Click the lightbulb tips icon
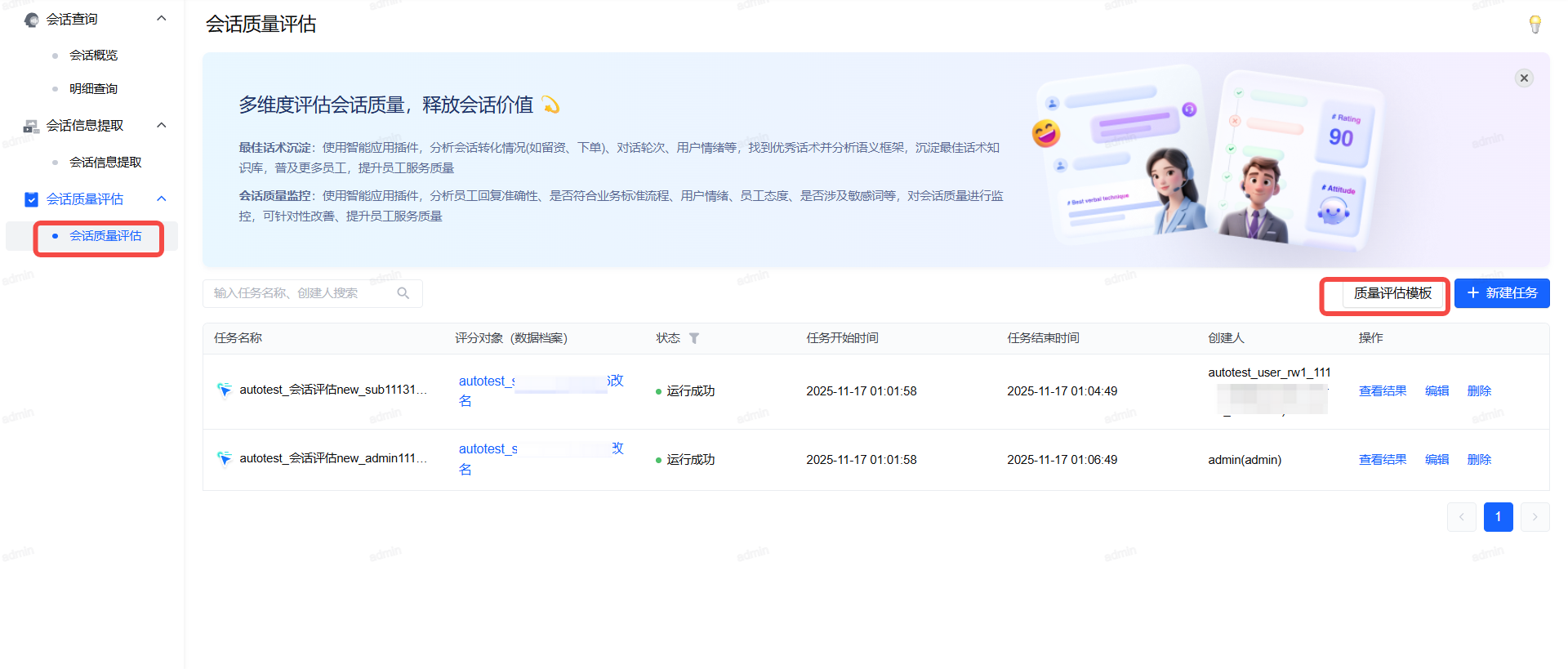The height and width of the screenshot is (669, 1568). pos(1535,25)
